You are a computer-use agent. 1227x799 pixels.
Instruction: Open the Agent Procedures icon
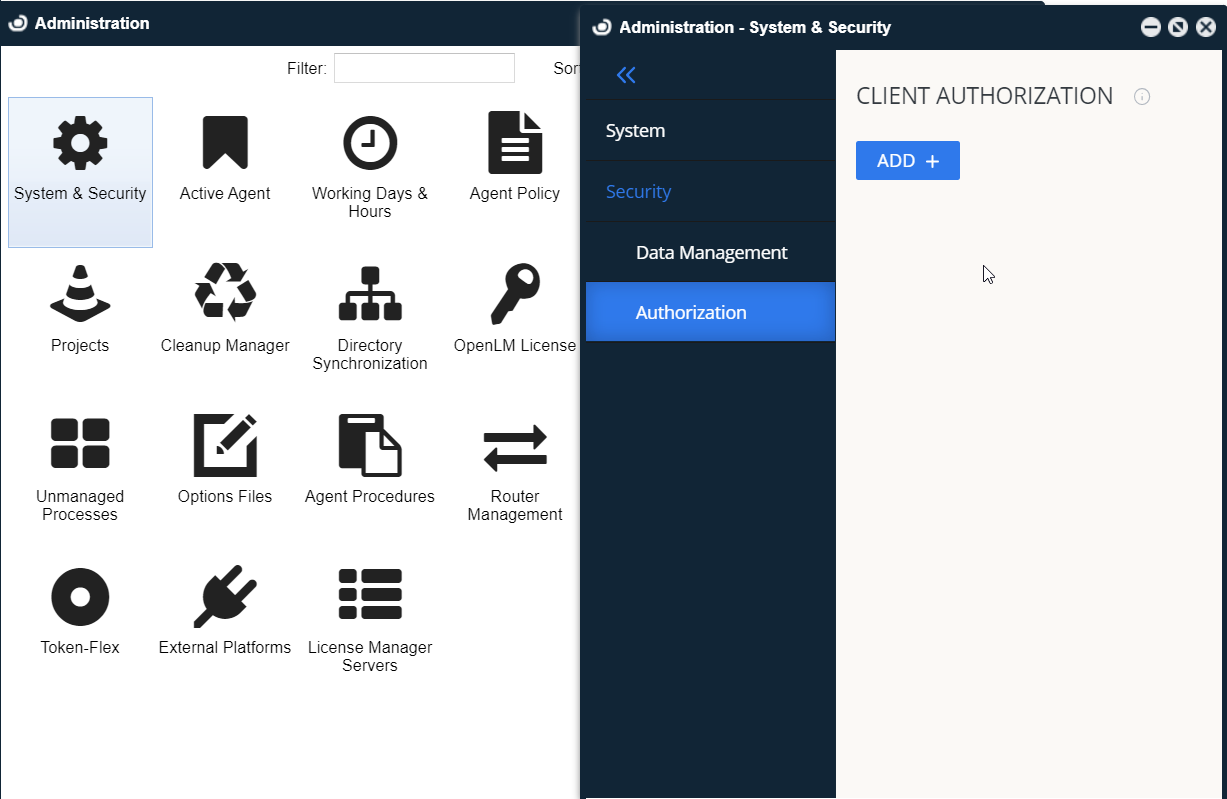point(370,444)
